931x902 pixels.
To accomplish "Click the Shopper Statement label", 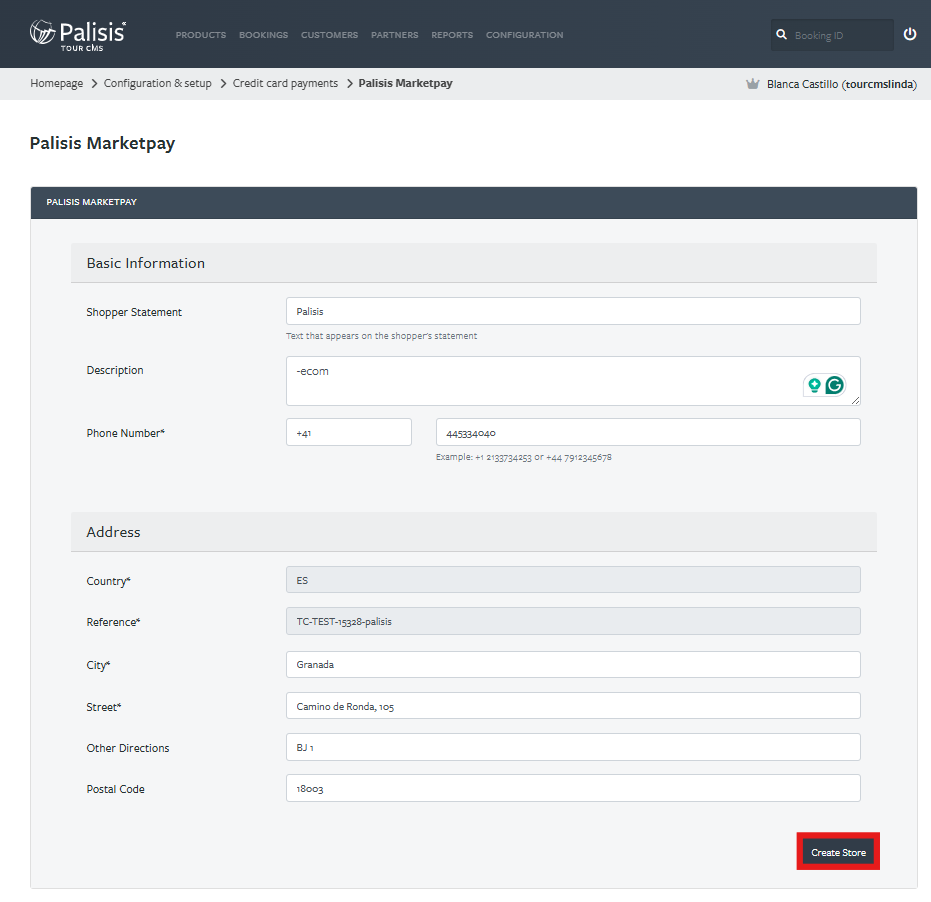I will coord(134,312).
